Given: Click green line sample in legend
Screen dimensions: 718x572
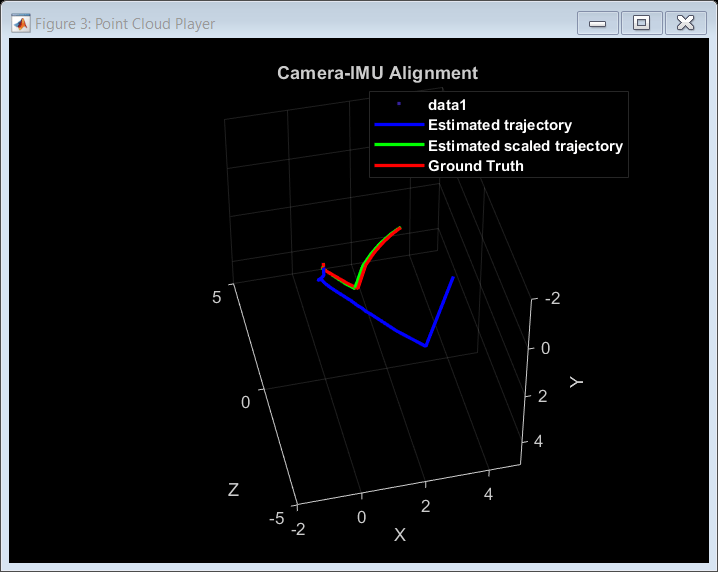Looking at the screenshot, I should 399,145.
